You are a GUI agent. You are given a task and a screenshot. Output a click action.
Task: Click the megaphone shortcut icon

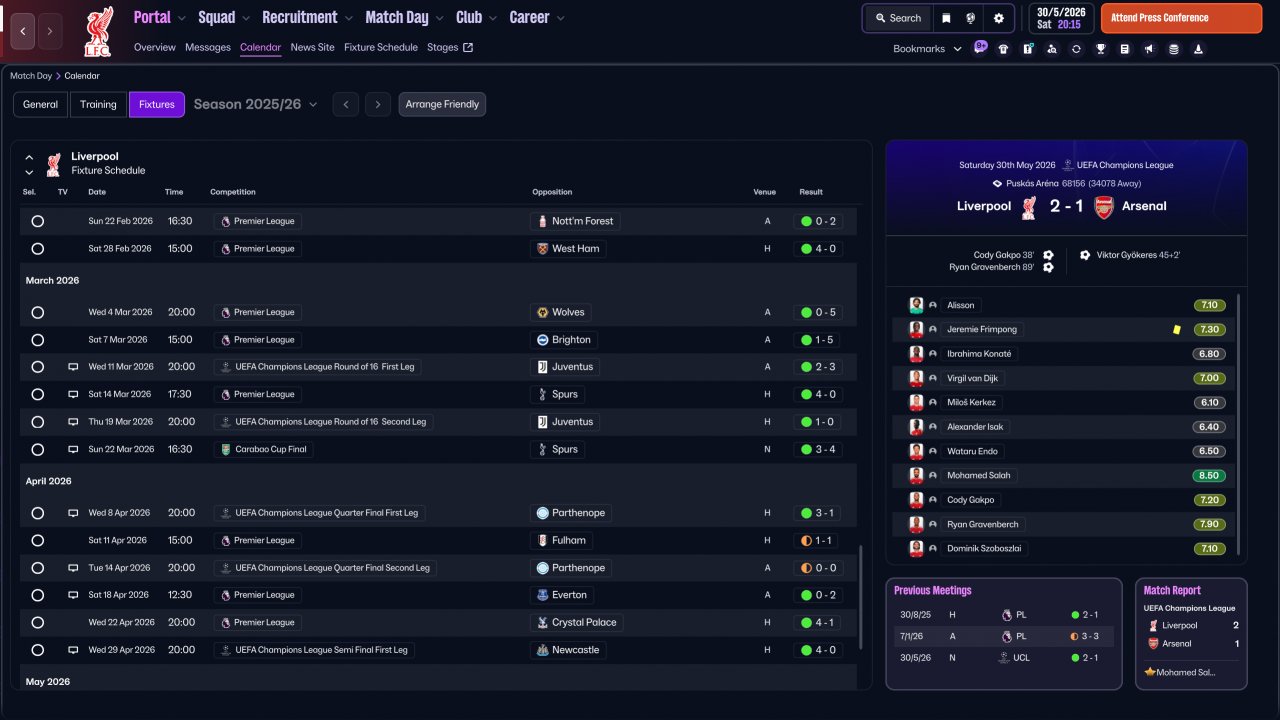1149,49
